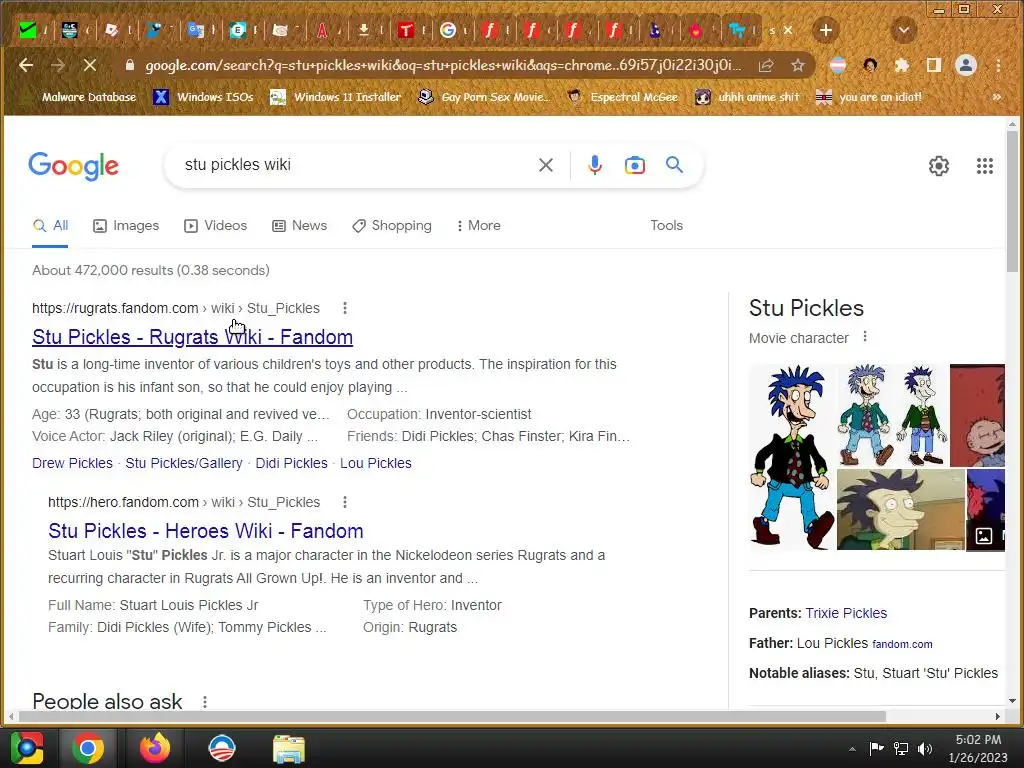Viewport: 1024px width, 768px height.
Task: Open the Chrome profile avatar
Action: [966, 65]
